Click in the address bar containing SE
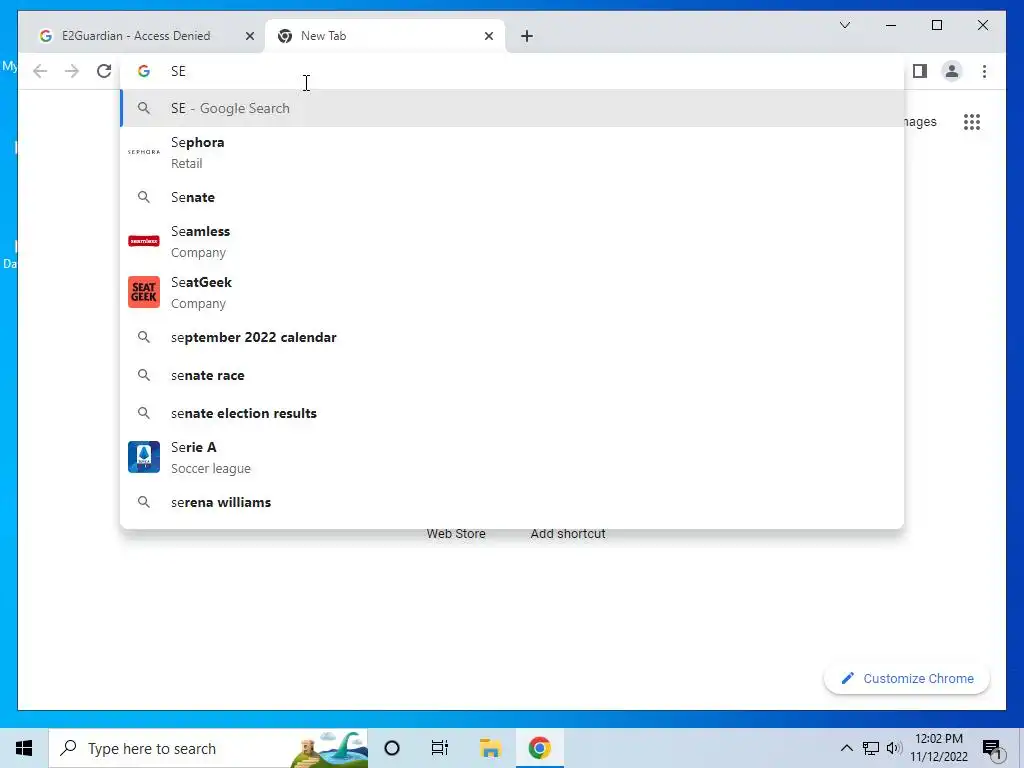The width and height of the screenshot is (1024, 768). (512, 71)
